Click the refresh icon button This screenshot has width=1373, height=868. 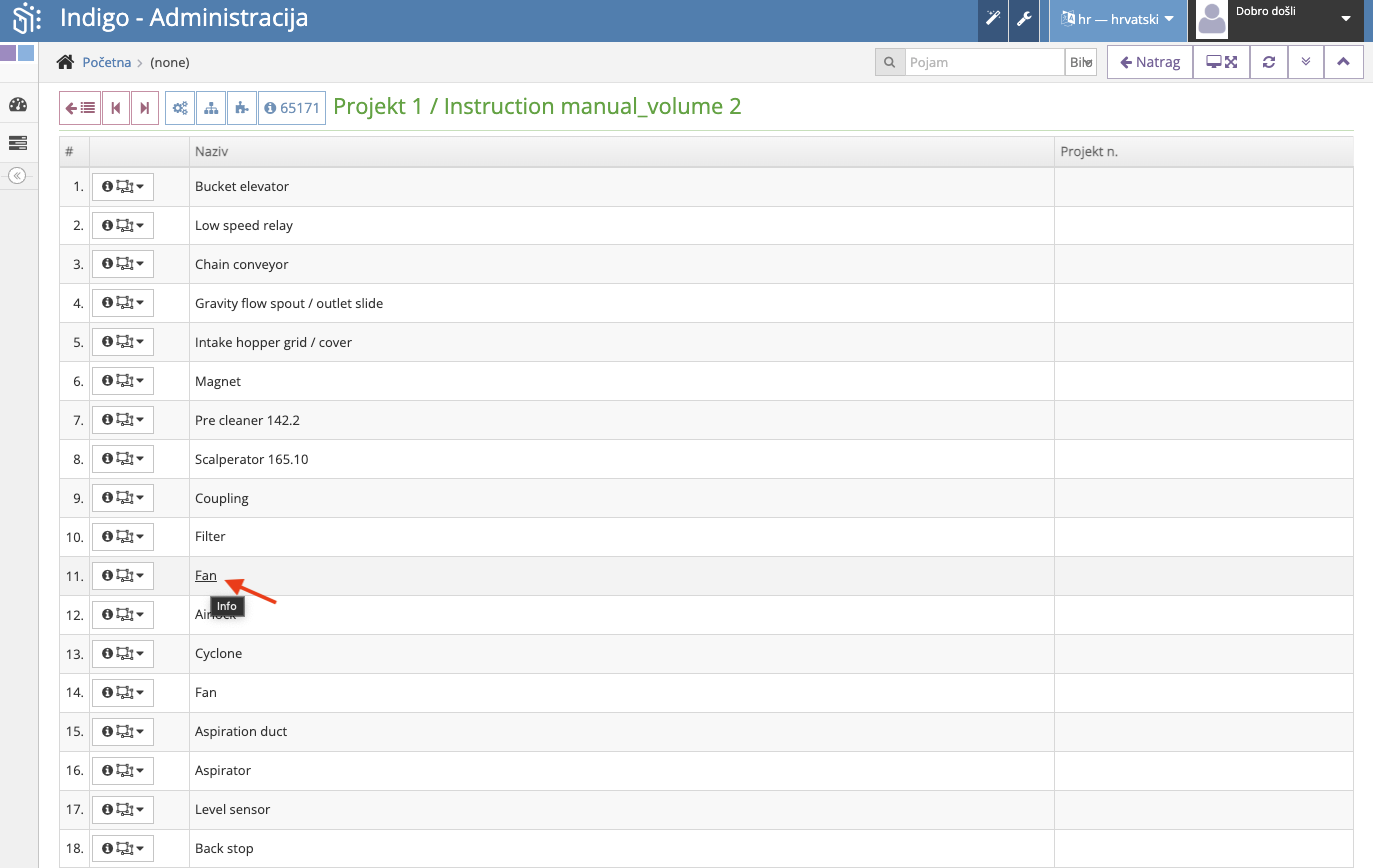(x=1269, y=62)
